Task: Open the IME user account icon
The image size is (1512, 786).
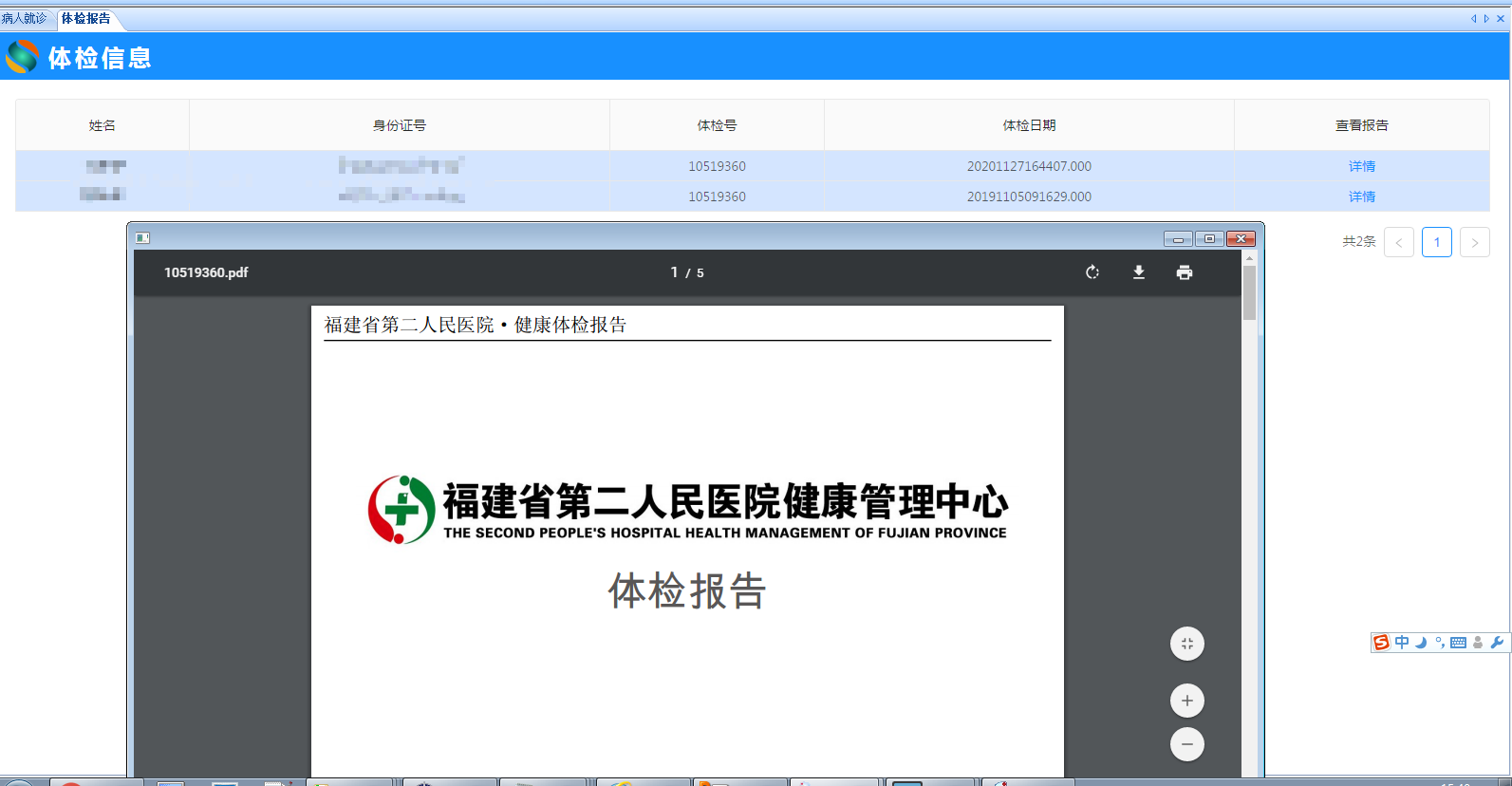Action: [x=1478, y=643]
